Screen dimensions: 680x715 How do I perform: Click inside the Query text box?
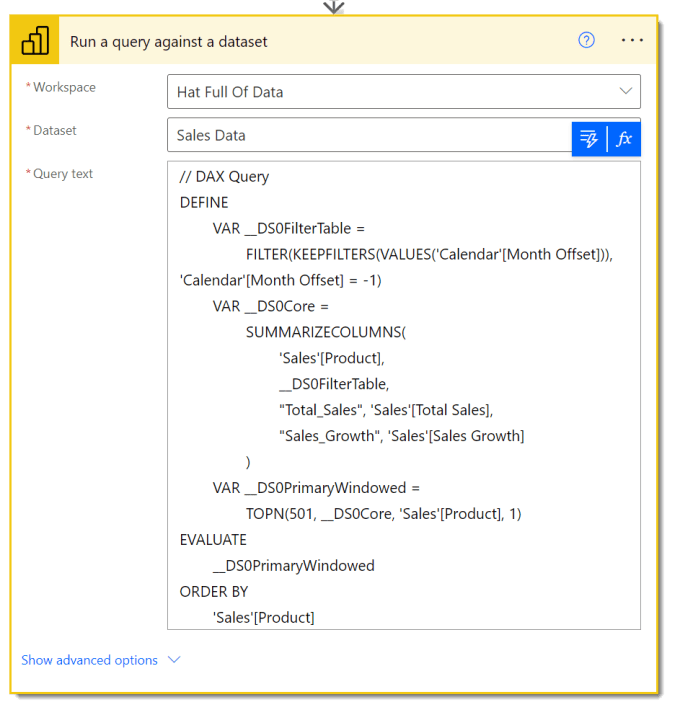click(x=404, y=395)
